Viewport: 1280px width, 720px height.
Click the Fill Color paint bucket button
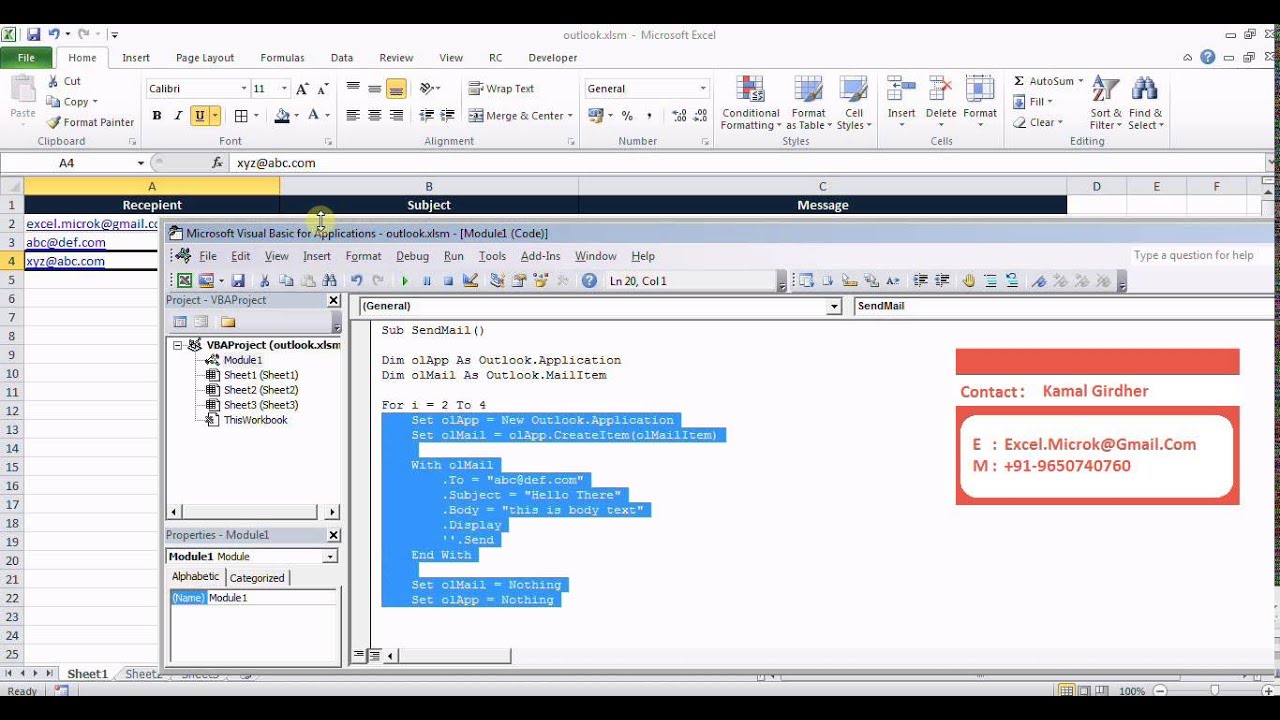tap(282, 116)
